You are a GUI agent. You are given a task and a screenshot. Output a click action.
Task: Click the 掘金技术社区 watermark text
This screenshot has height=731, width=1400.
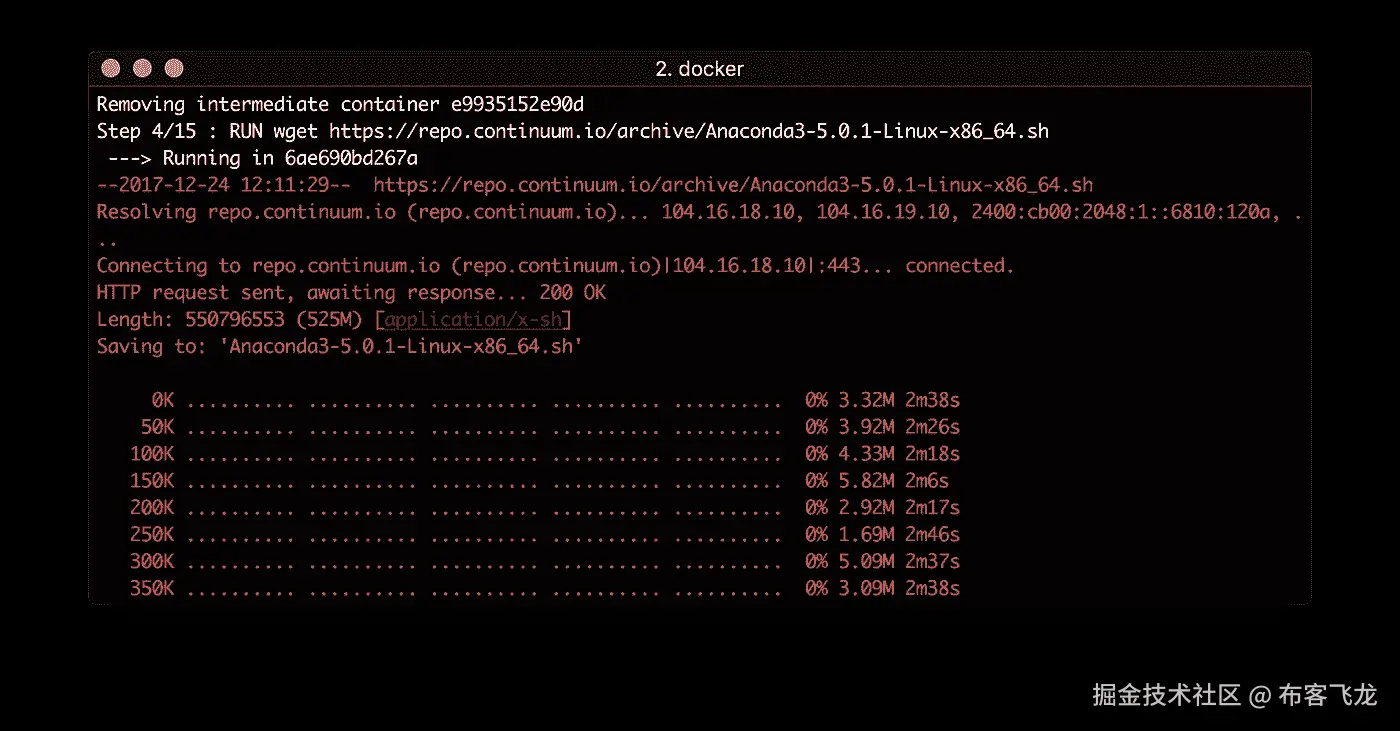pos(1166,695)
